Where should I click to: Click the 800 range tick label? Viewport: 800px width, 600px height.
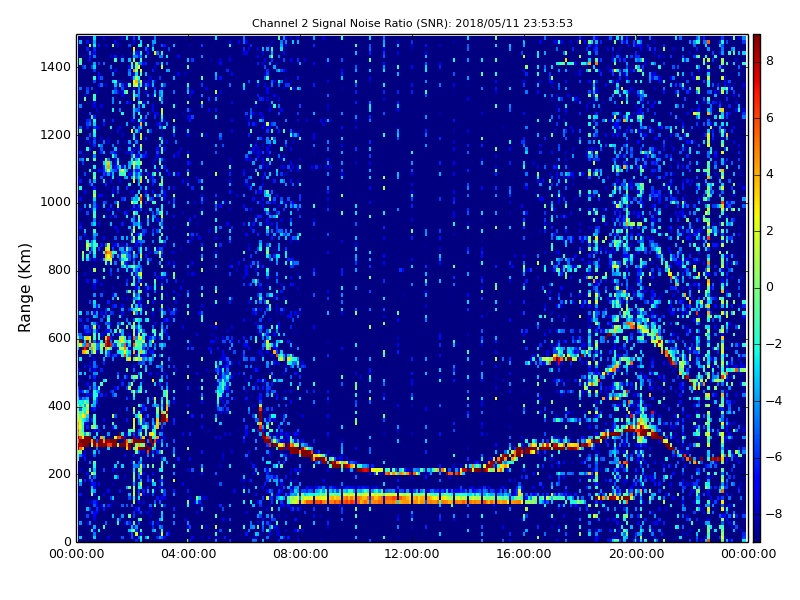coord(59,270)
